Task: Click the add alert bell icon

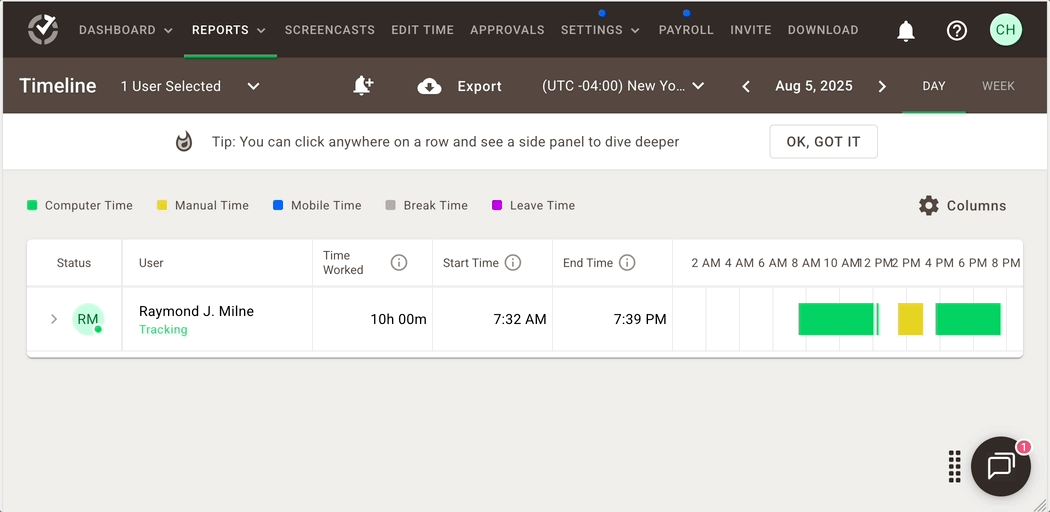Action: point(362,86)
